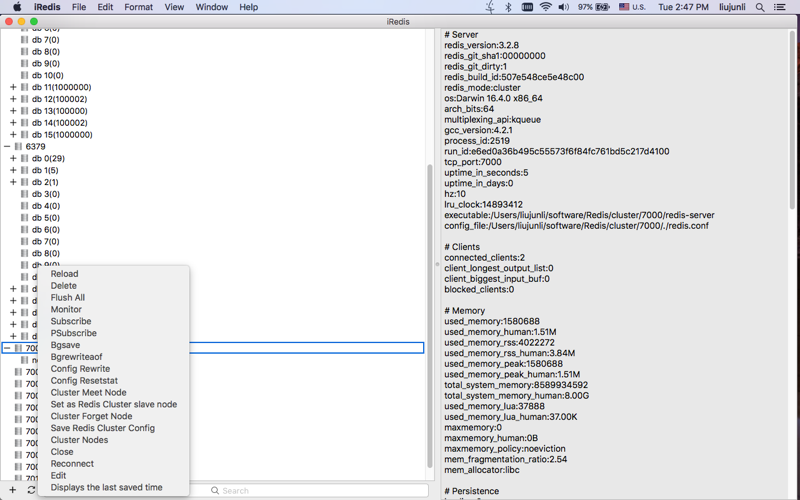Open Spotlight search magnifier in menu bar
The height and width of the screenshot is (500, 800).
(x=760, y=7)
